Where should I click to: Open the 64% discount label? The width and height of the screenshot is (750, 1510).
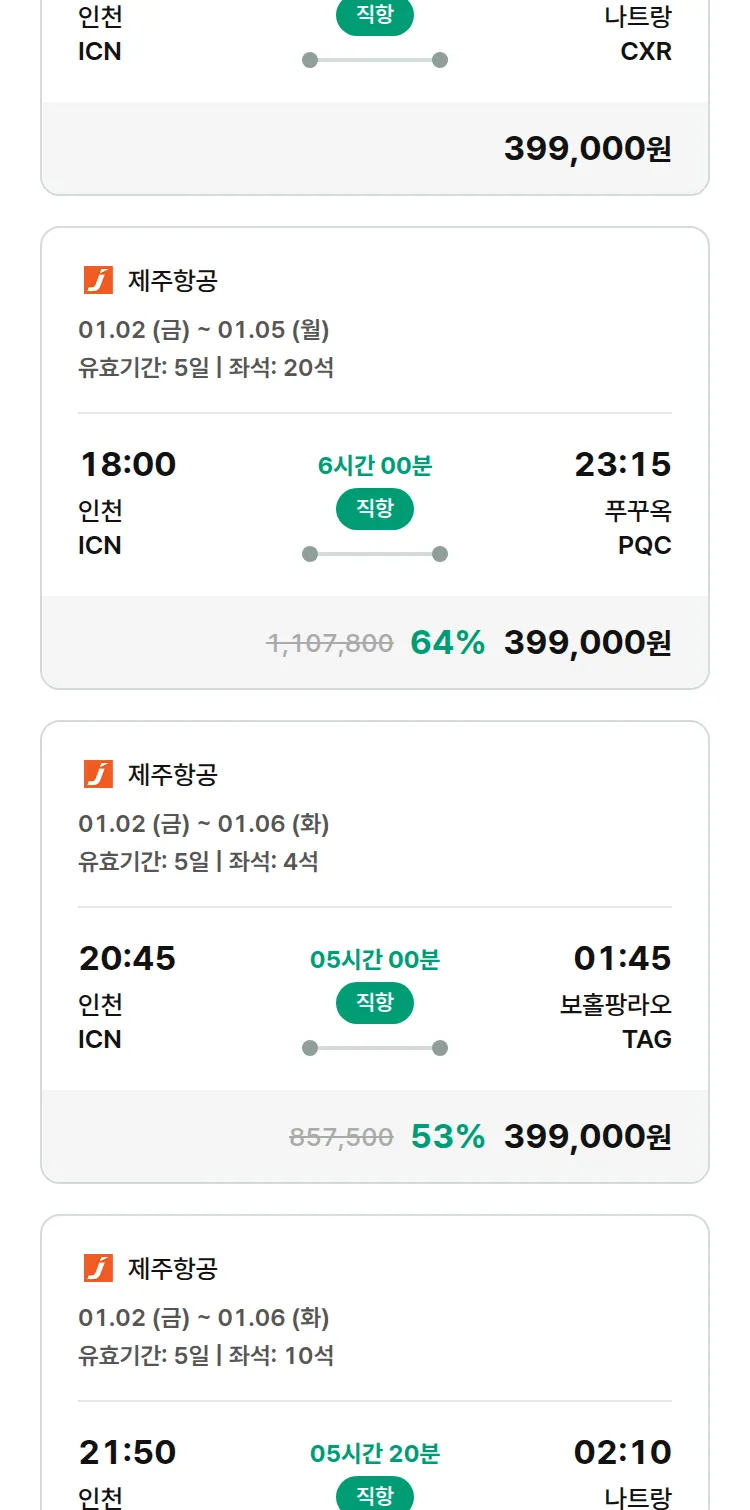(447, 643)
